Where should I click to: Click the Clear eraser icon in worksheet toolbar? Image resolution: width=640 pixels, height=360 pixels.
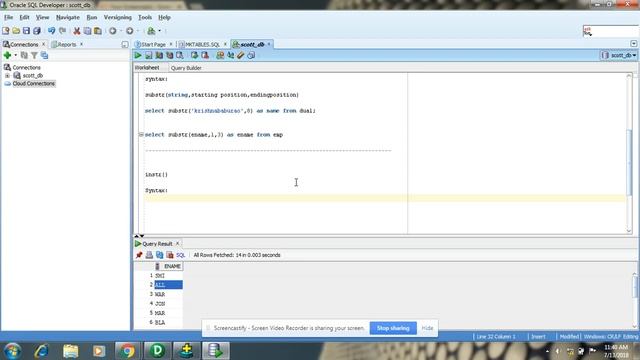click(x=241, y=55)
